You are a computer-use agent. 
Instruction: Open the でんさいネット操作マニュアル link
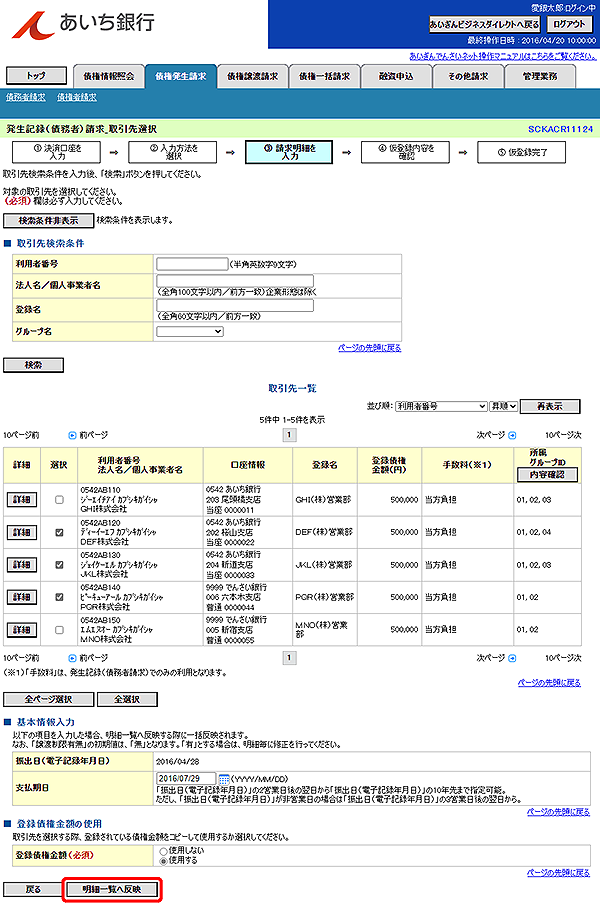click(502, 56)
